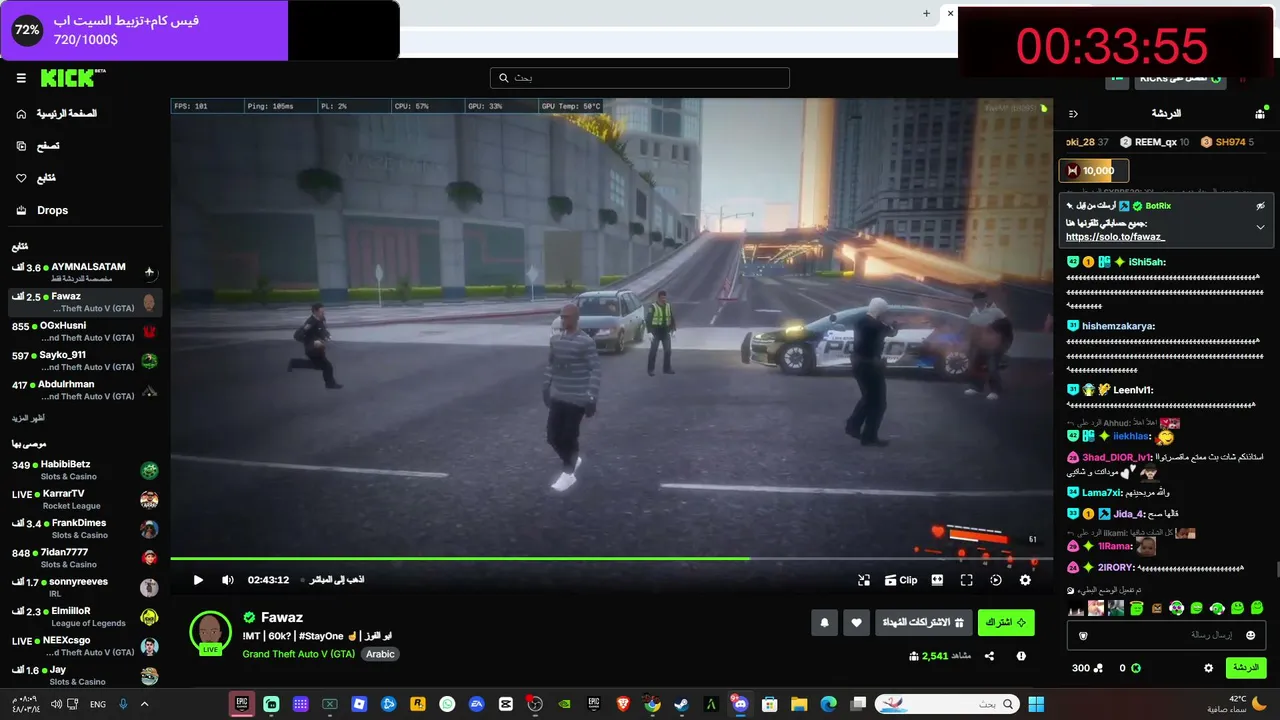Click the Grand Theft Auto V category link

point(298,654)
